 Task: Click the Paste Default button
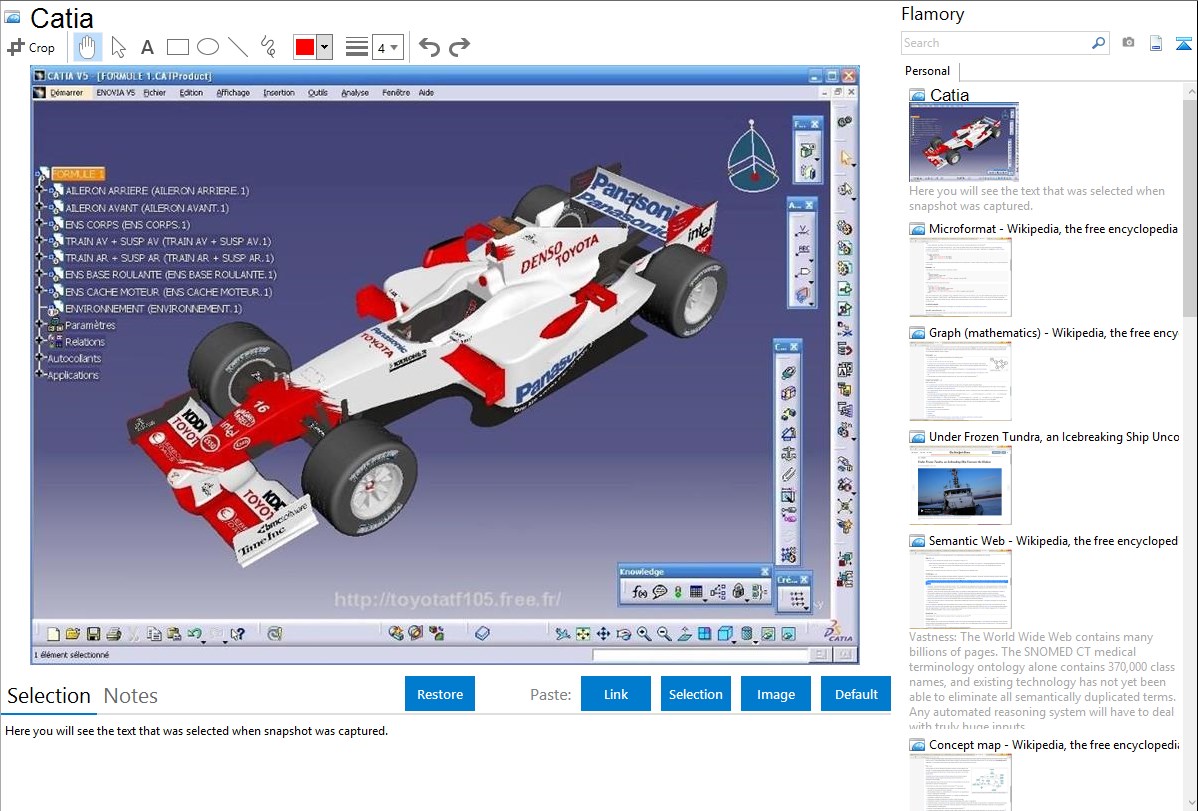856,694
